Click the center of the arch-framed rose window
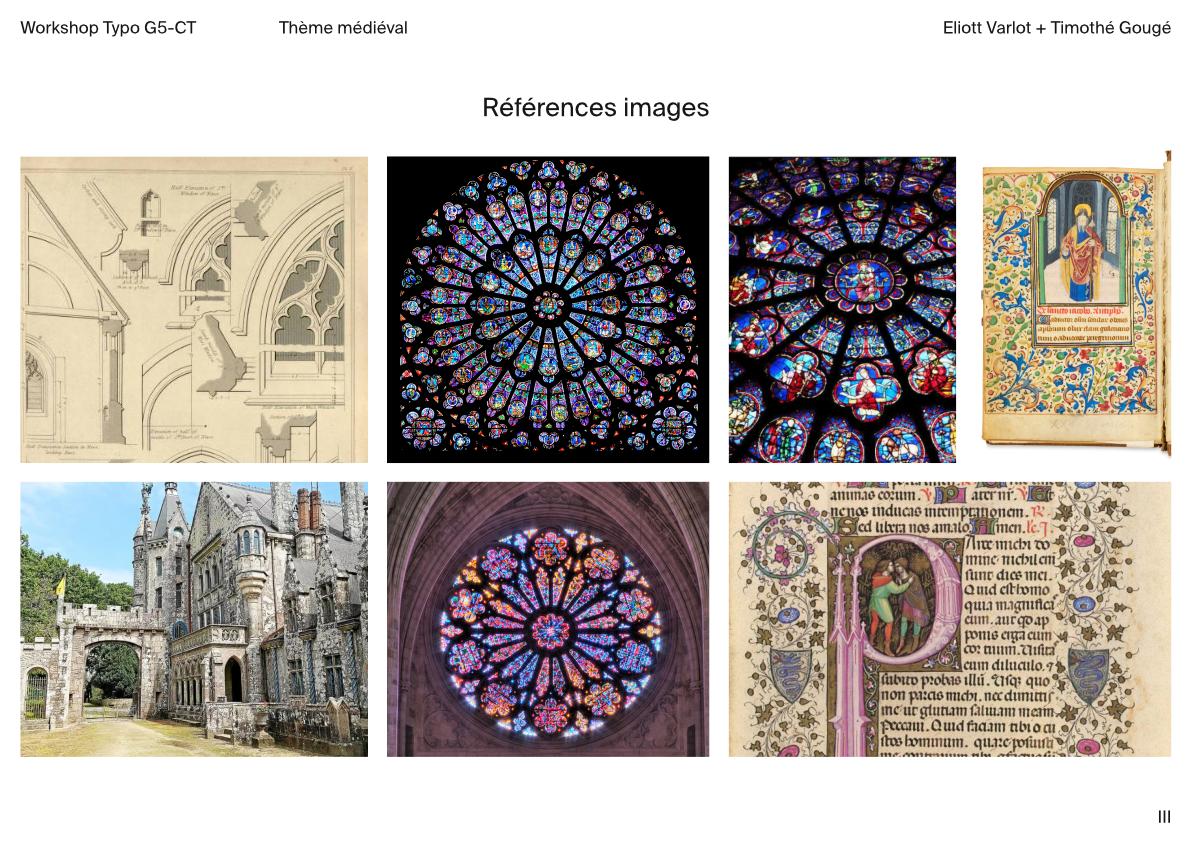 547,631
